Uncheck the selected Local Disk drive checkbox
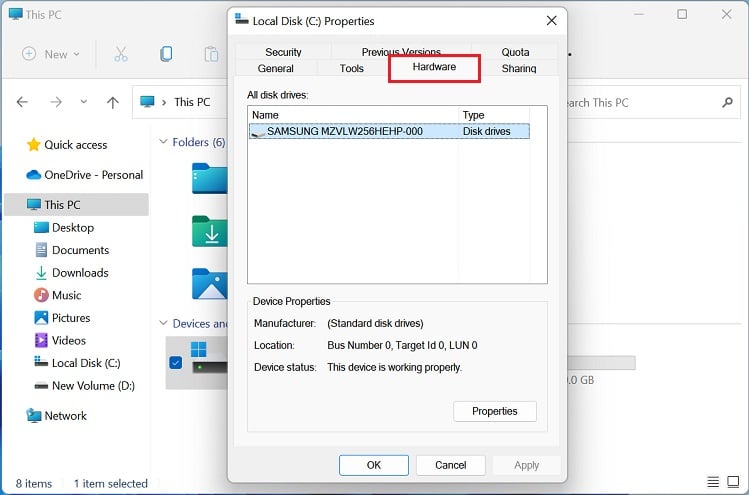749x495 pixels. 176,363
